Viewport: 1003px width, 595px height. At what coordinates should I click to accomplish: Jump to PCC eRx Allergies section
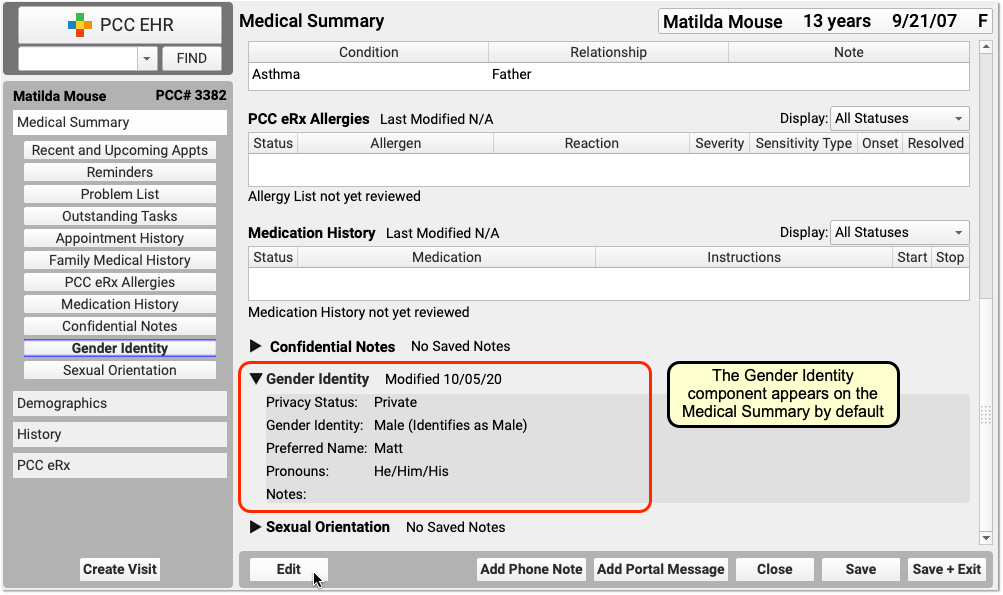pyautogui.click(x=120, y=282)
